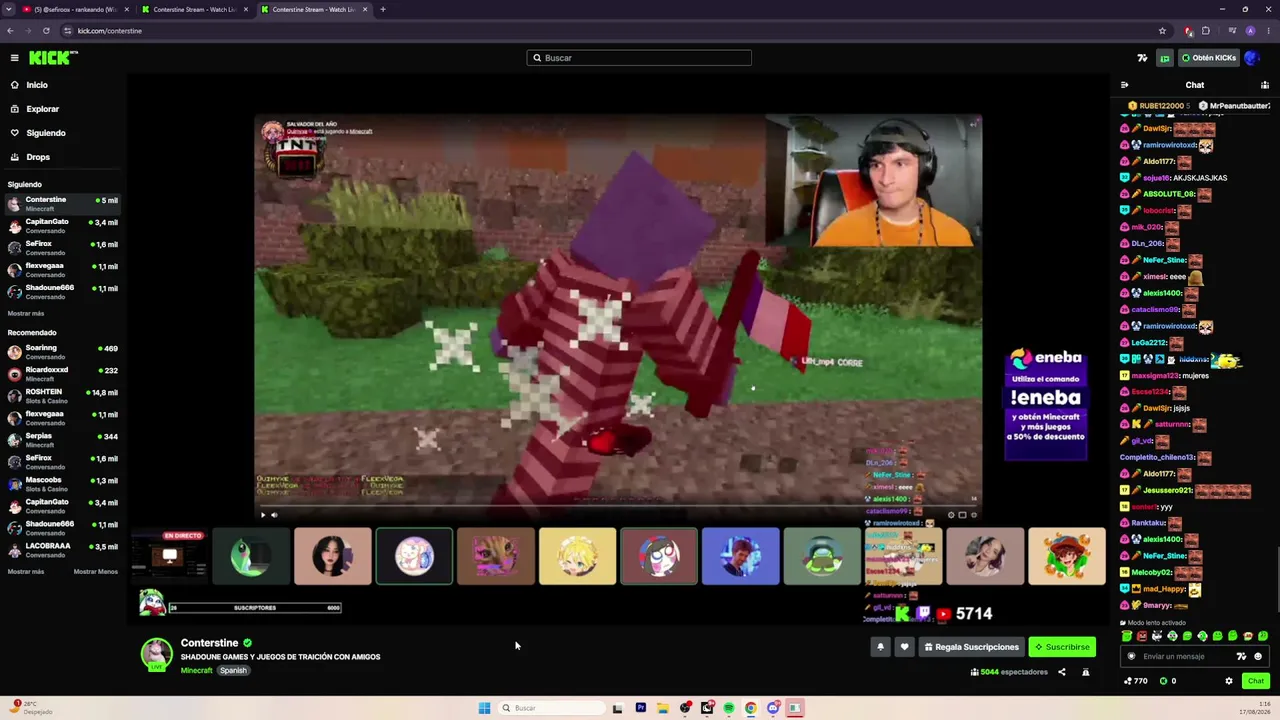Open video player settings gear
The width and height of the screenshot is (1280, 720).
tap(951, 515)
